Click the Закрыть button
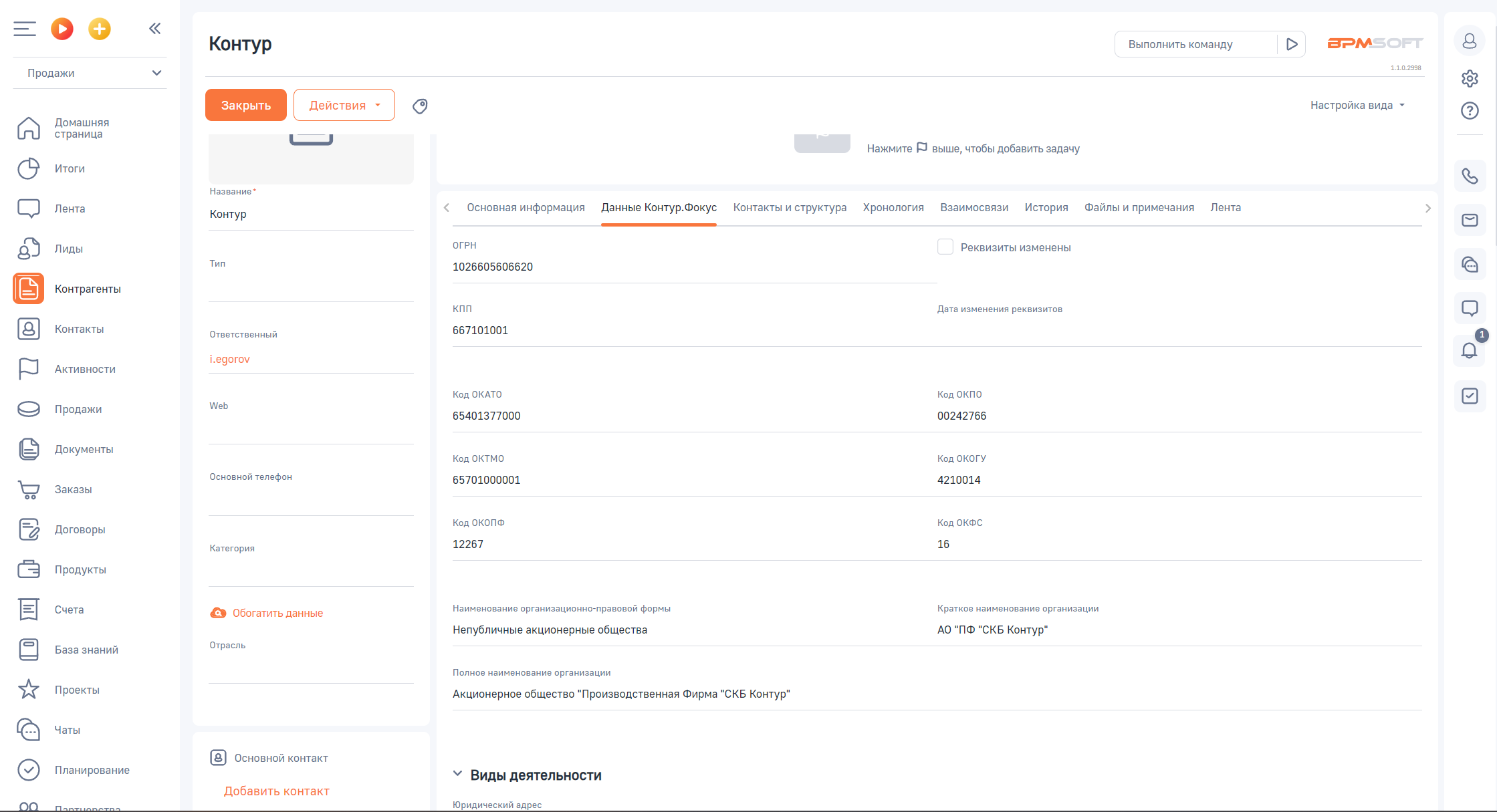 pos(246,105)
